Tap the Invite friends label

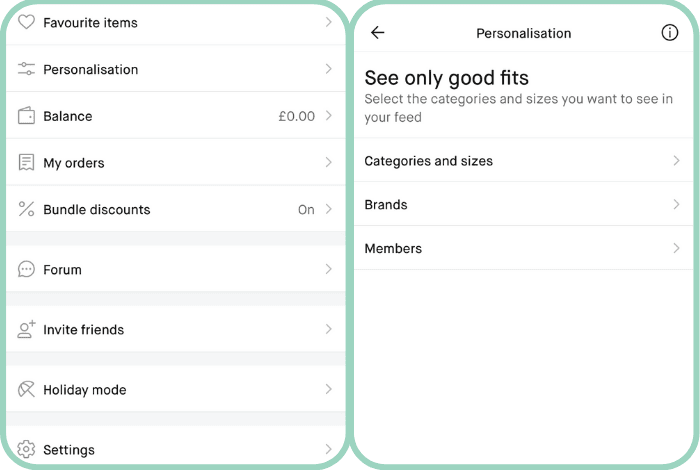click(x=83, y=330)
